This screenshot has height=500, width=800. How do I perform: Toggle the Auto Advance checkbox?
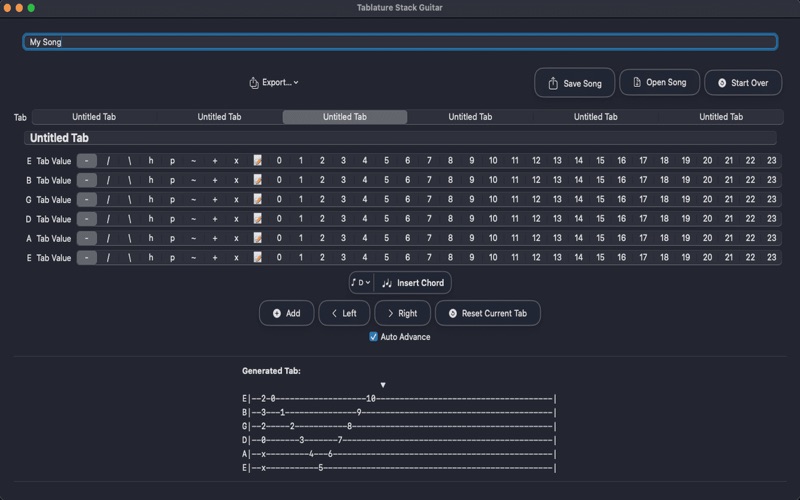[x=373, y=337]
